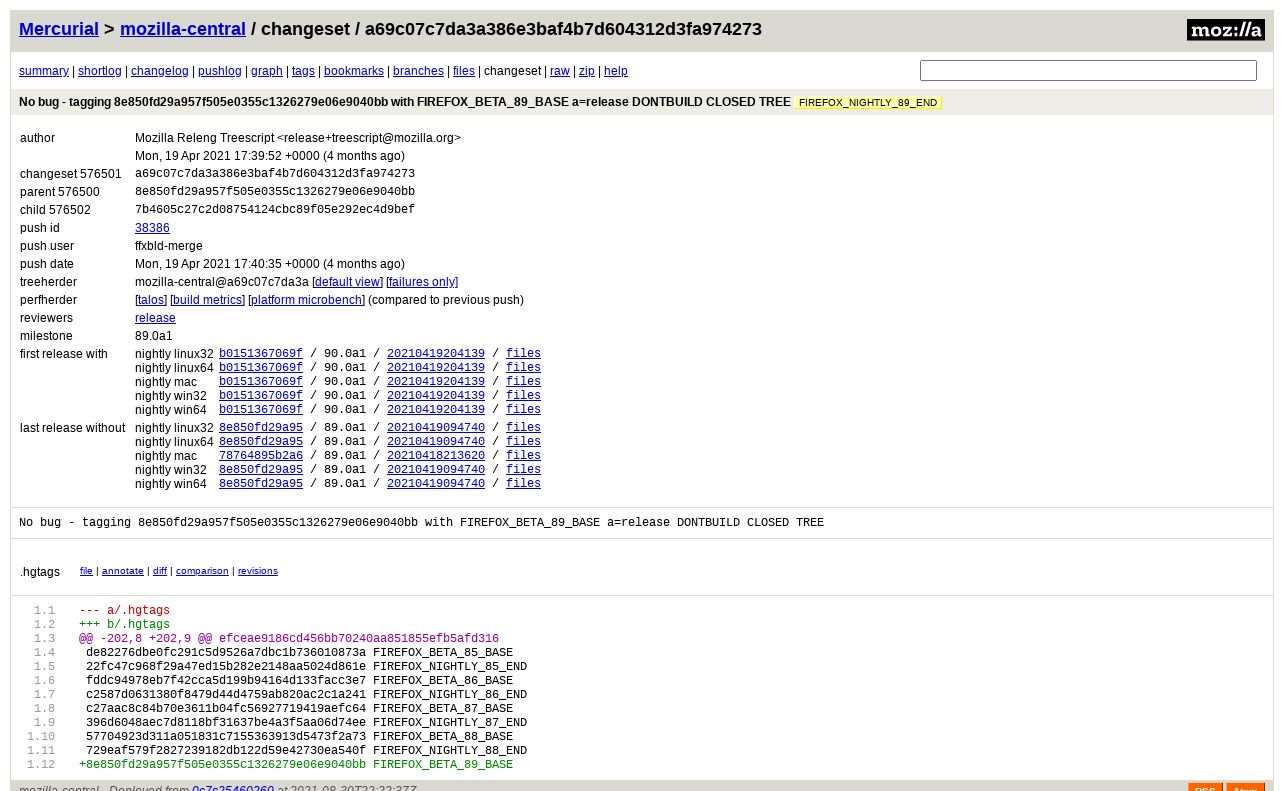View the .hgtags diff
1284x791 pixels.
pyautogui.click(x=160, y=571)
